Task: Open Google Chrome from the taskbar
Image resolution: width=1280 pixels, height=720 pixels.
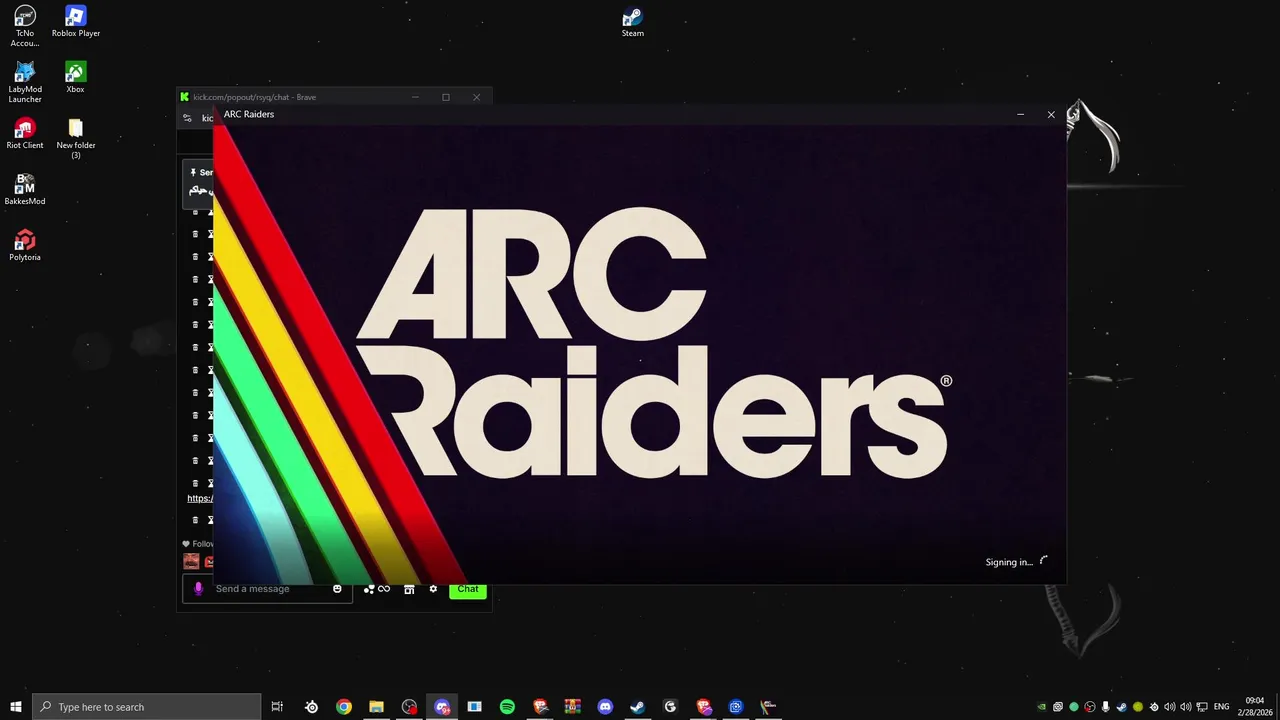Action: click(x=344, y=707)
